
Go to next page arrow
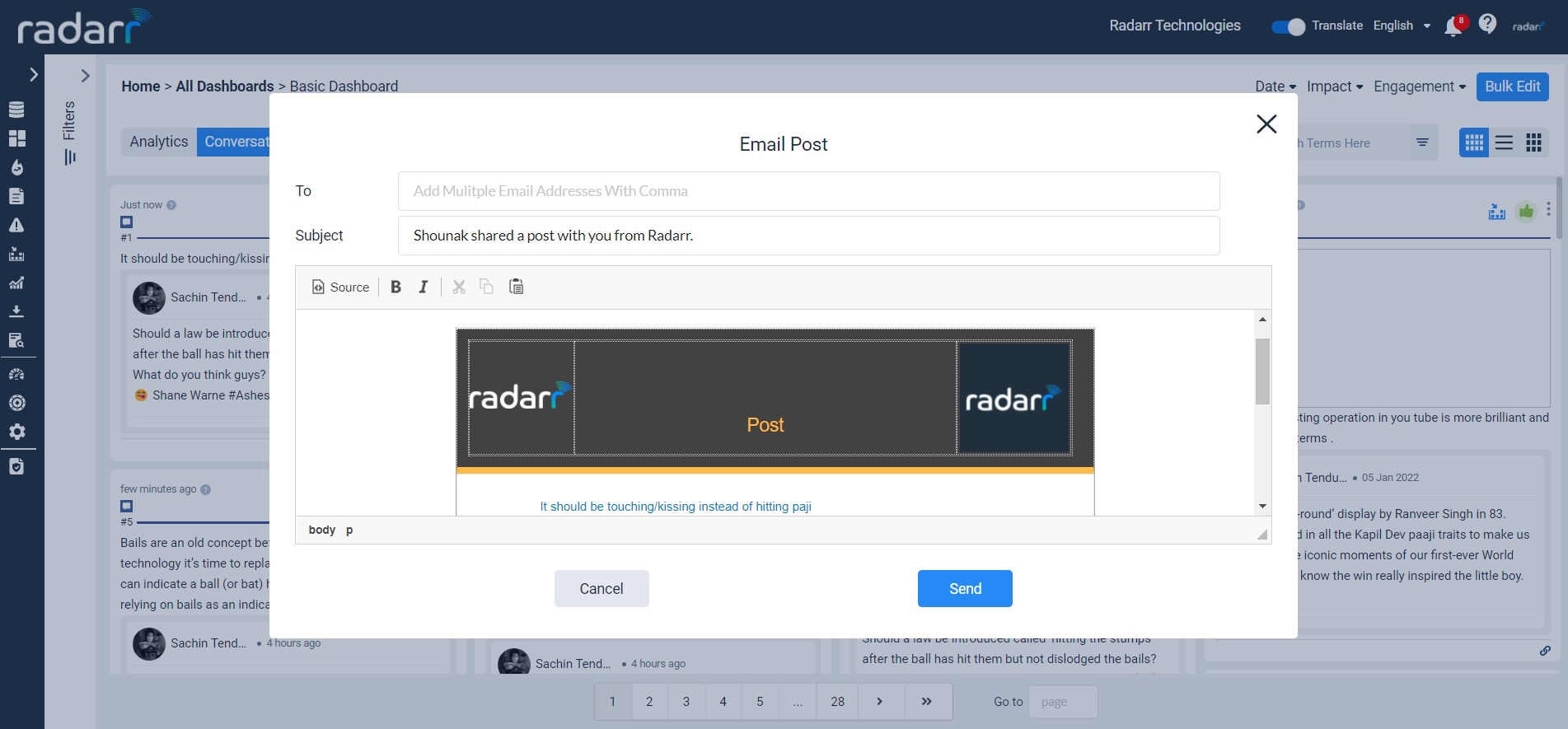point(879,702)
